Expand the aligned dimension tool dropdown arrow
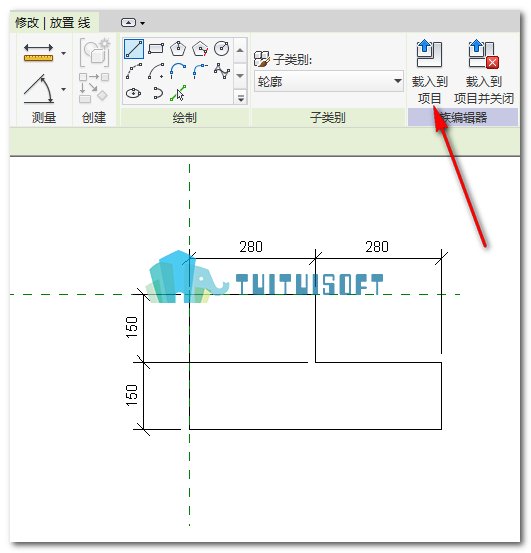This screenshot has height=553, width=531. tap(64, 54)
